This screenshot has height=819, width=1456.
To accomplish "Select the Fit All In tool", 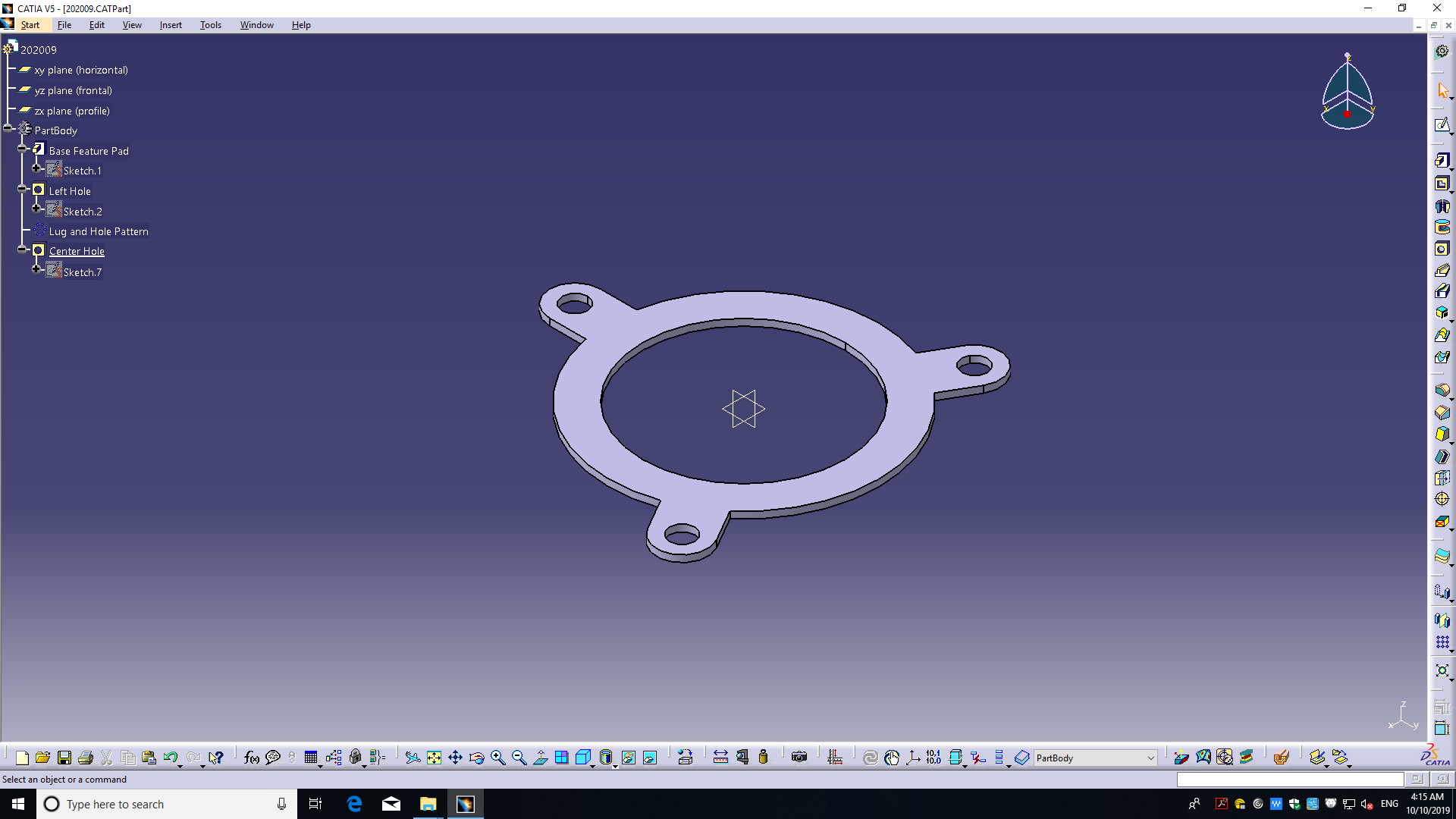I will [x=434, y=758].
